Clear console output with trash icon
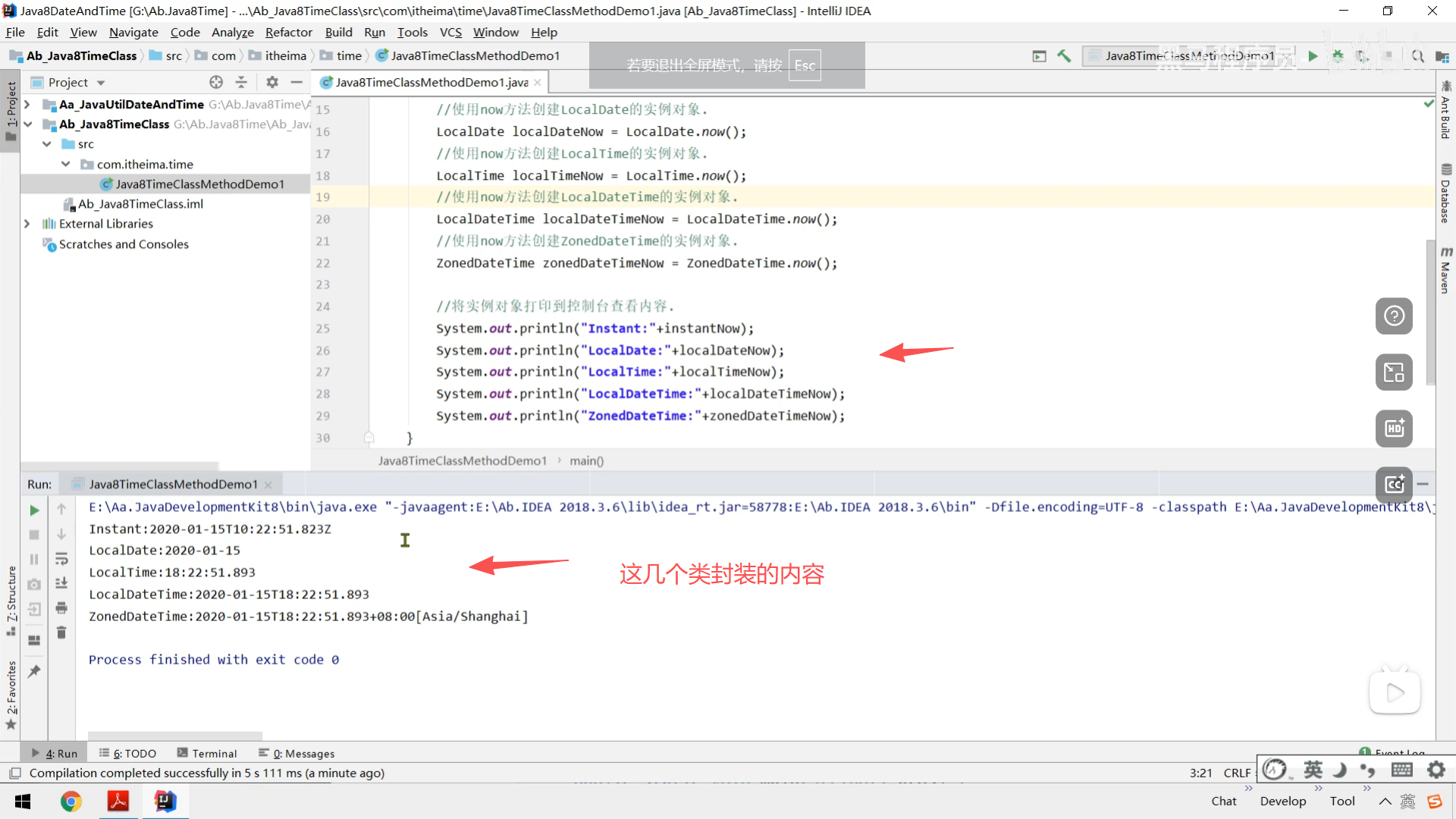Screen dimensions: 1456x819 pos(61,632)
